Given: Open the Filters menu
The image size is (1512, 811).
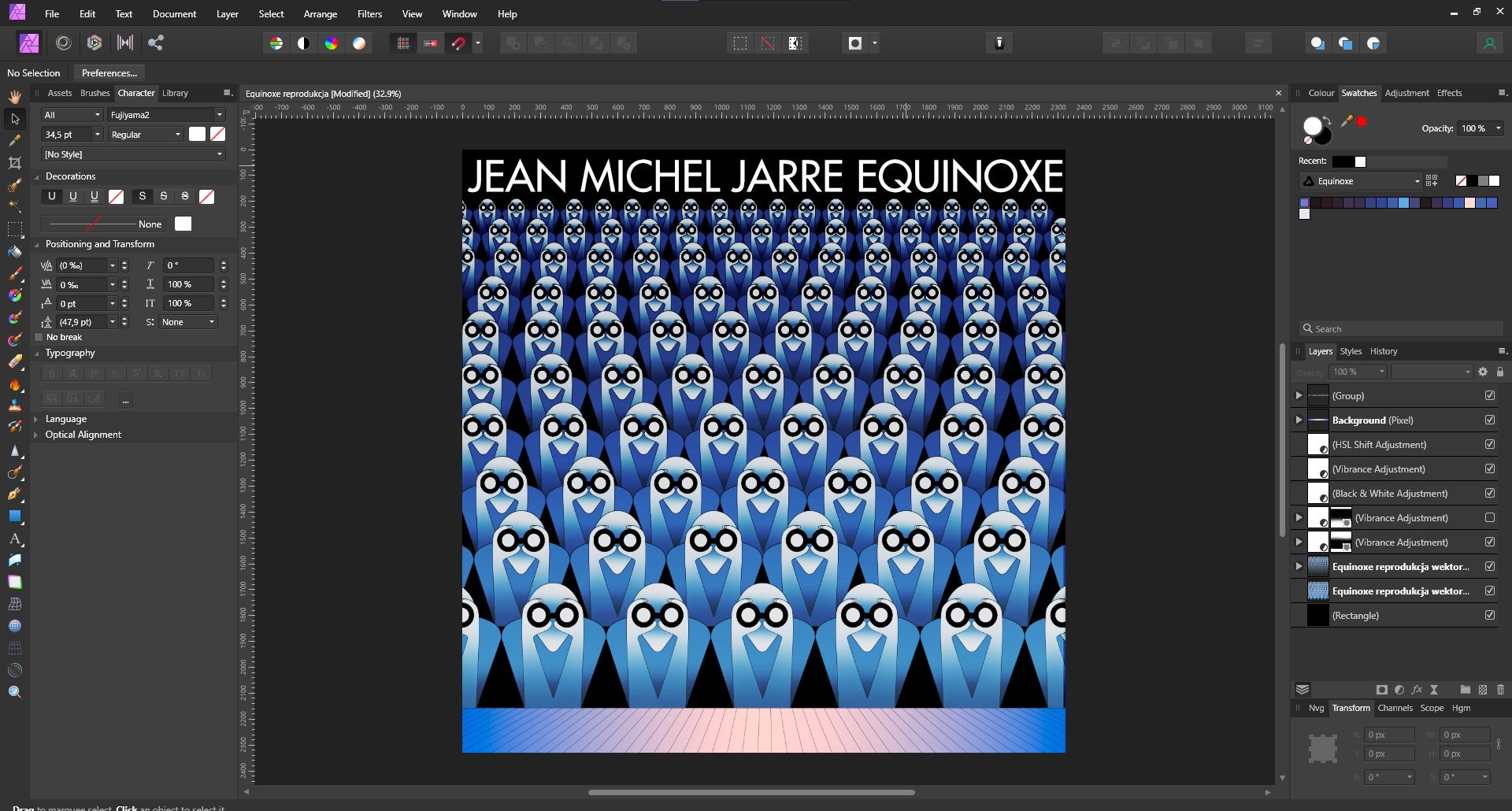Looking at the screenshot, I should click(369, 14).
